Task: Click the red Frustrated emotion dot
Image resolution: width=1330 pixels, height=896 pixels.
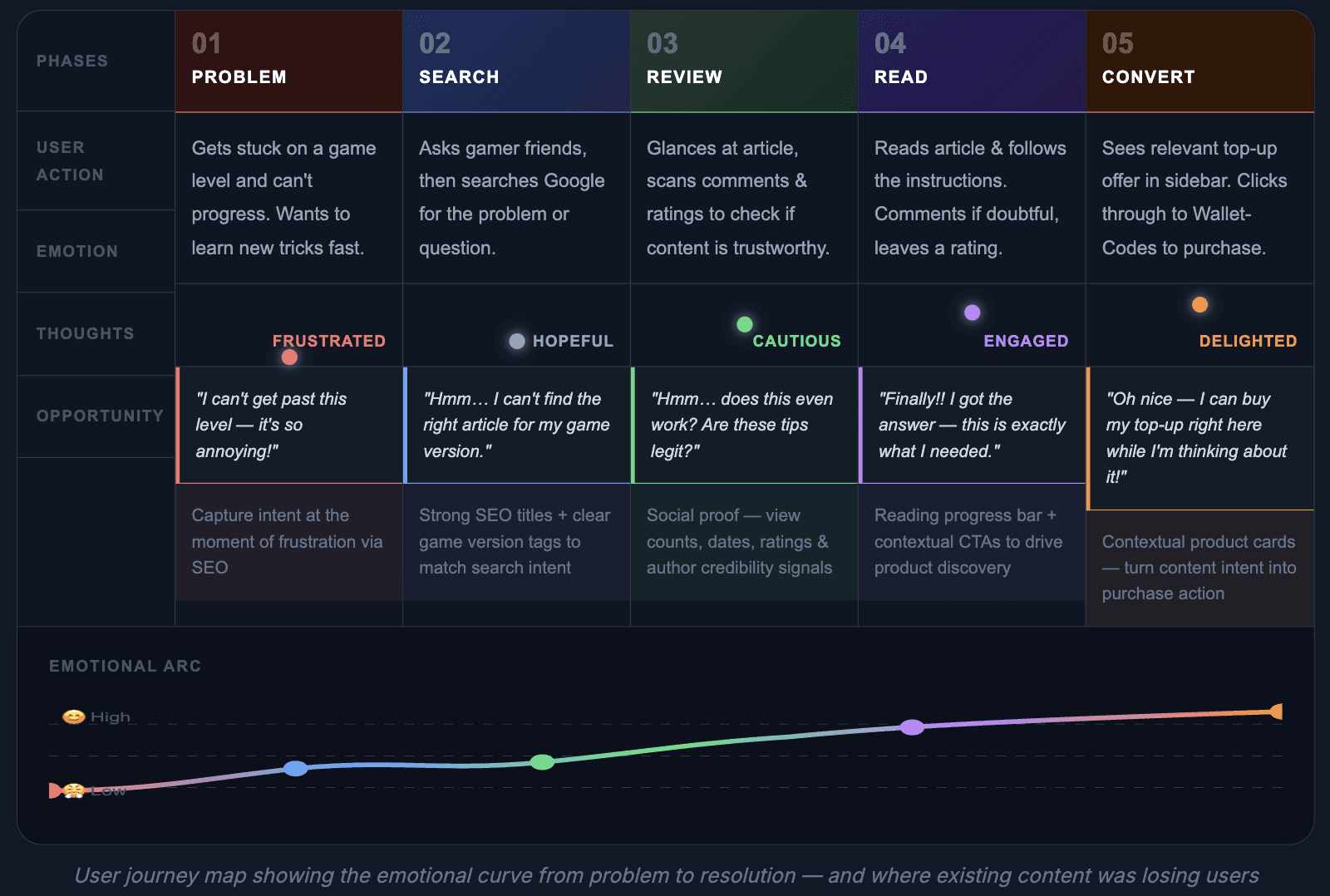Action: pos(289,357)
